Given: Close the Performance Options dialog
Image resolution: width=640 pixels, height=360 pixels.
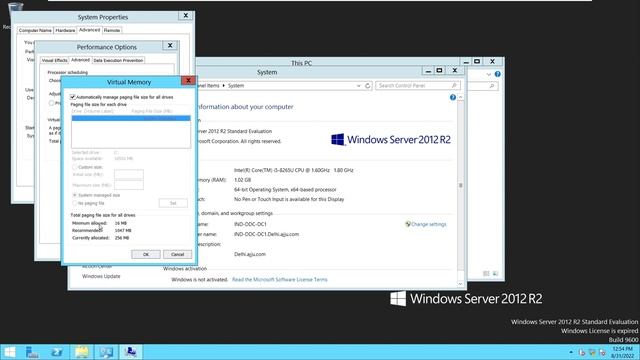Looking at the screenshot, I should click(170, 45).
